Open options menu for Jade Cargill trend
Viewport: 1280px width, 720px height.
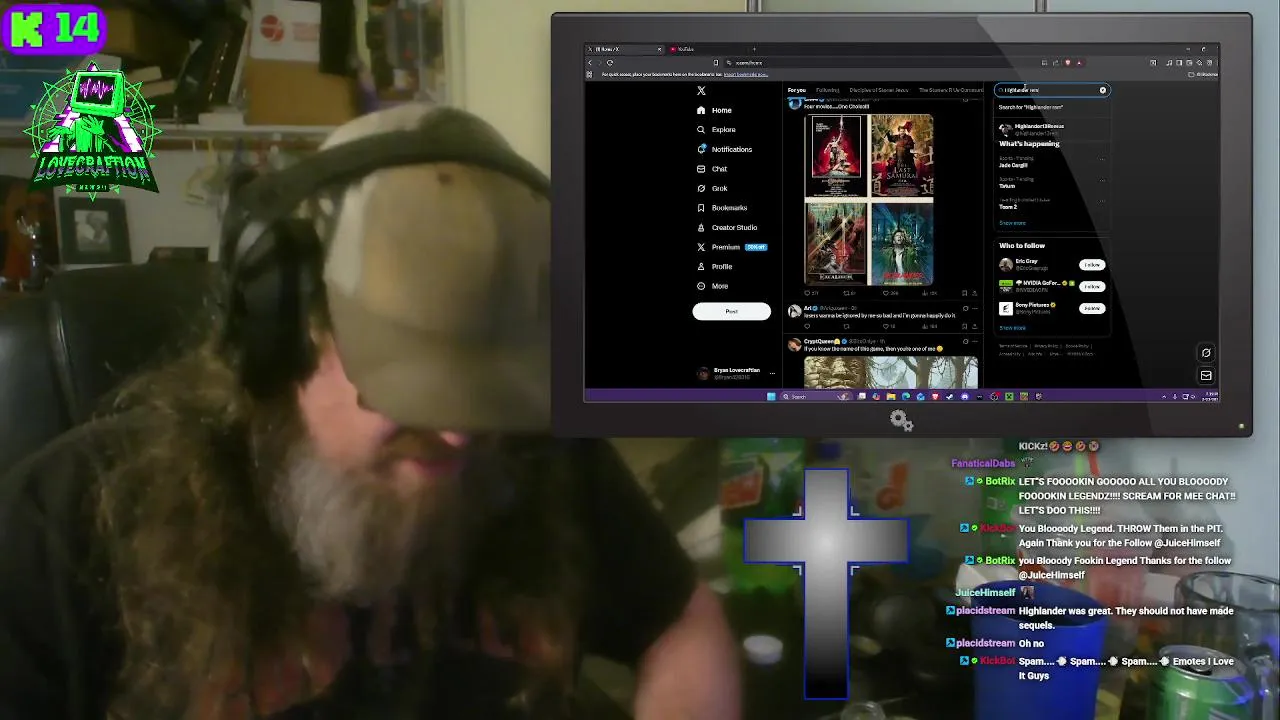1102,158
